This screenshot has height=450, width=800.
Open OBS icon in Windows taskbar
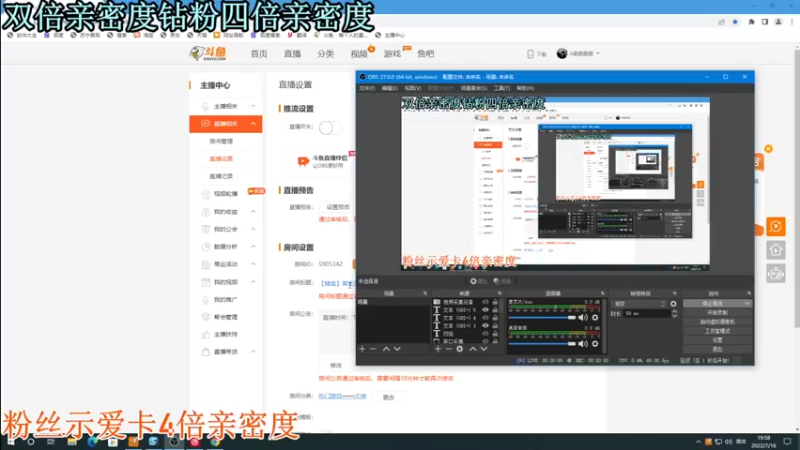[174, 441]
